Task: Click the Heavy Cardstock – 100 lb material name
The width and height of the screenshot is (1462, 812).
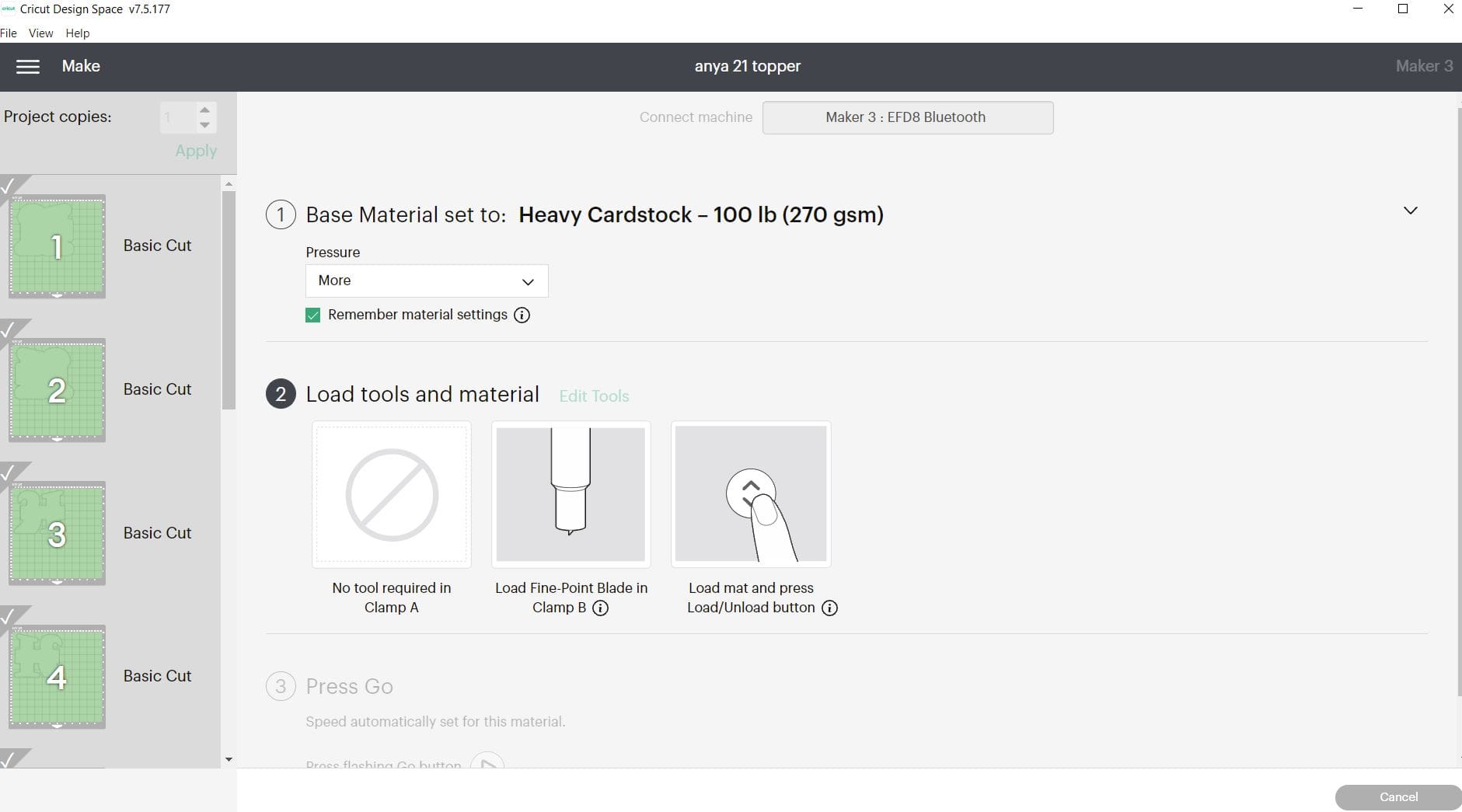Action: click(x=701, y=215)
